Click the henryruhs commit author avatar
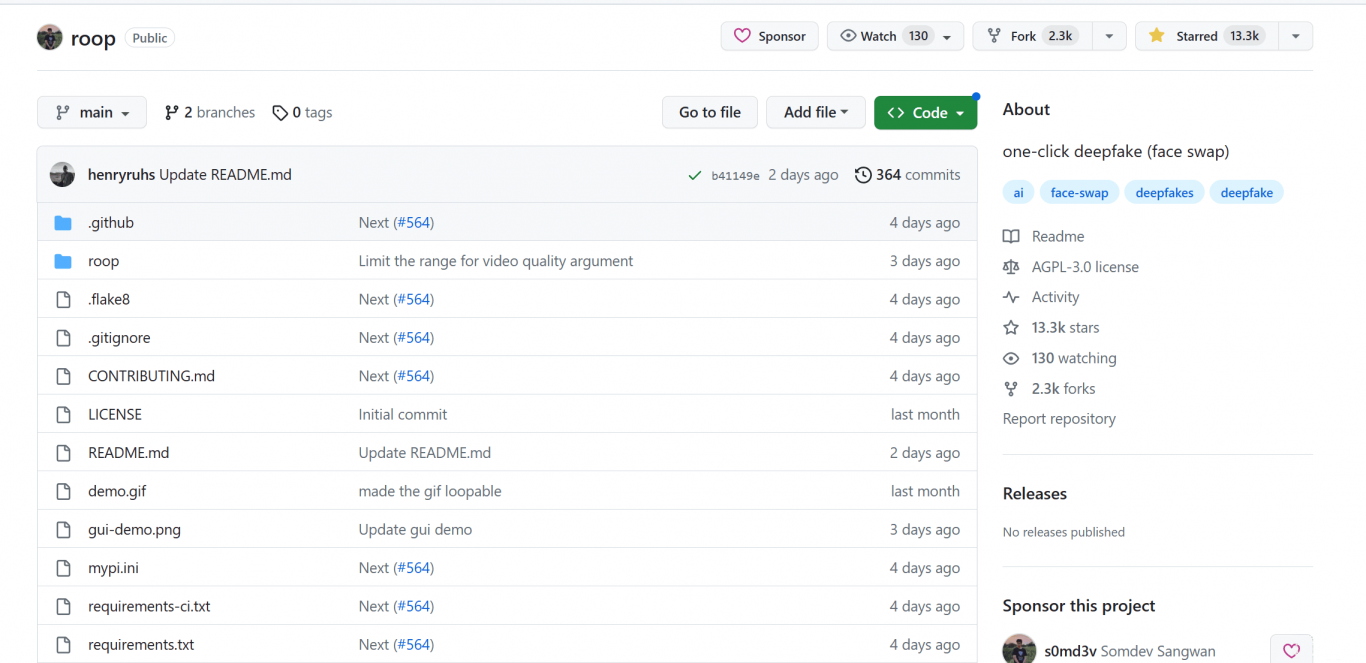Viewport: 1366px width, 663px height. tap(62, 175)
